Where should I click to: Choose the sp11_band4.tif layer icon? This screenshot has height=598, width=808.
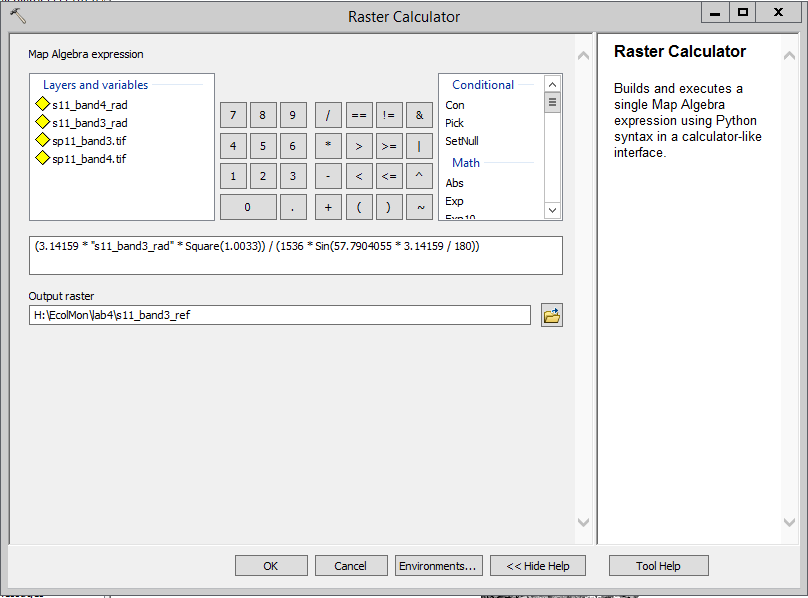[42, 158]
